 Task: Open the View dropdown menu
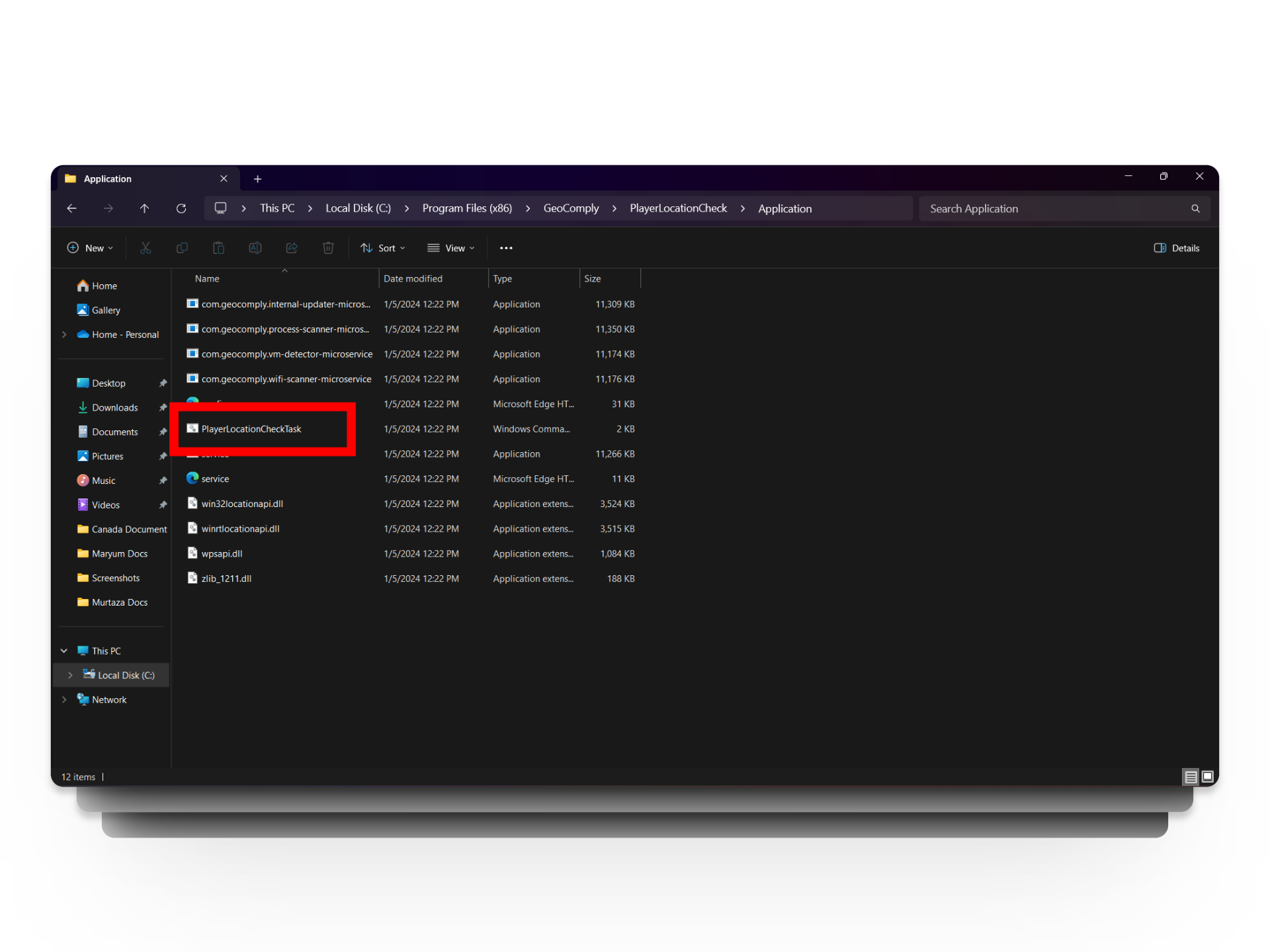coord(451,248)
